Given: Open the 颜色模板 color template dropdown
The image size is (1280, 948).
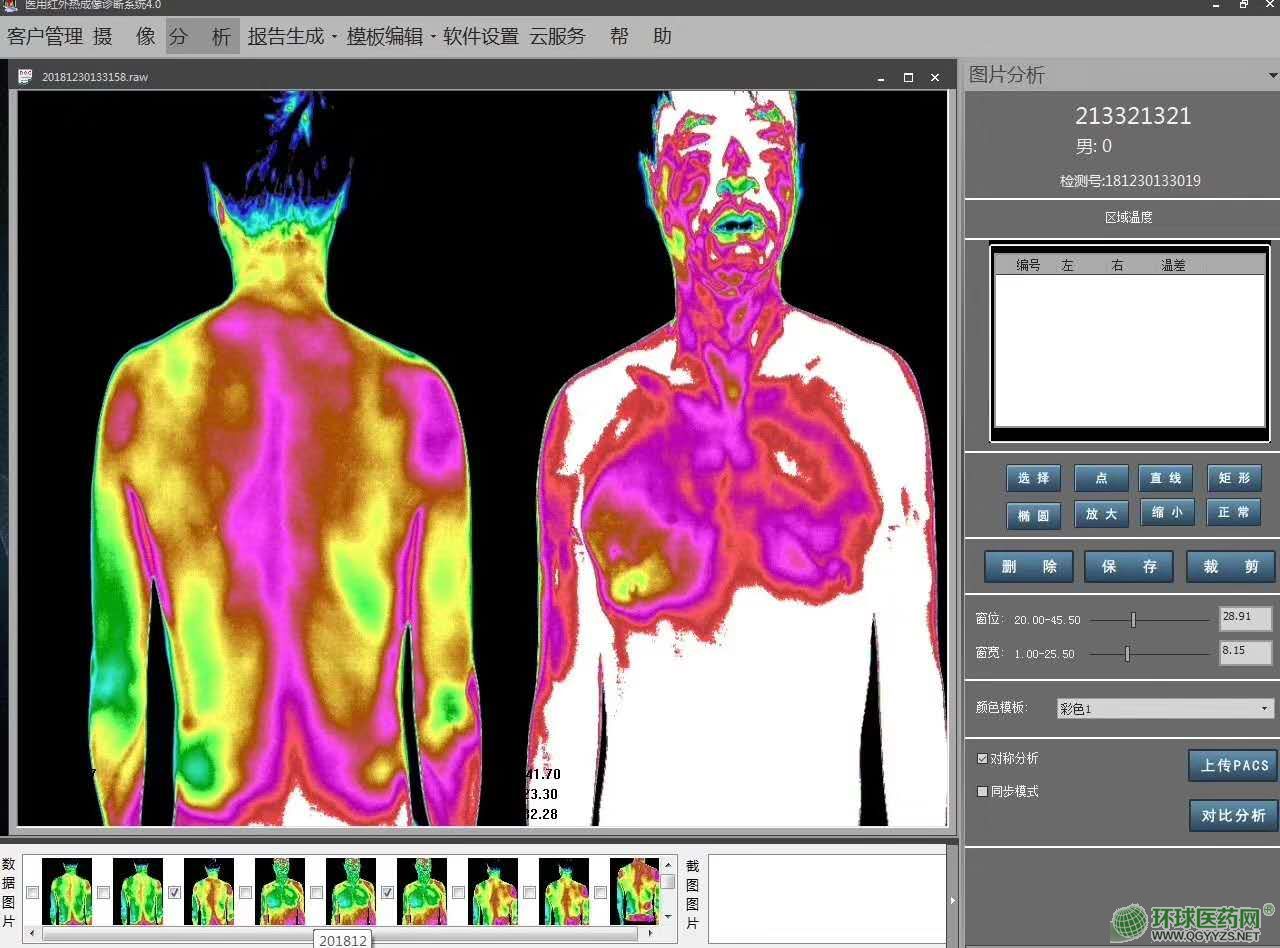Looking at the screenshot, I should (1264, 709).
